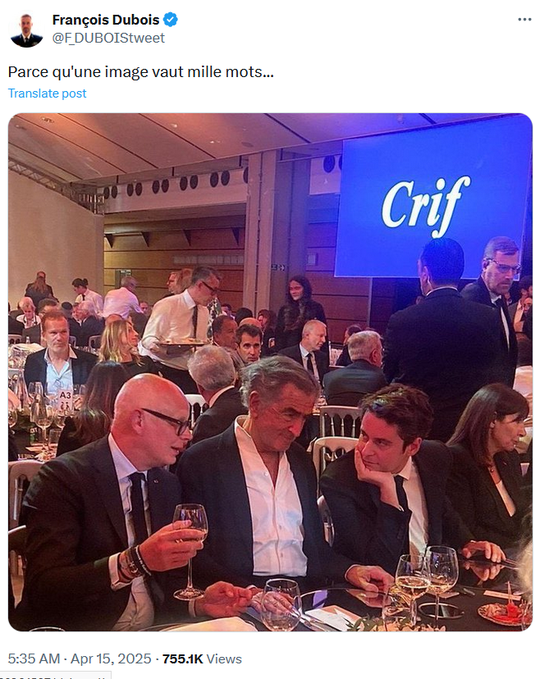Open the @F_DUBOIStweet handle link
535x679 pixels.
[x=108, y=38]
